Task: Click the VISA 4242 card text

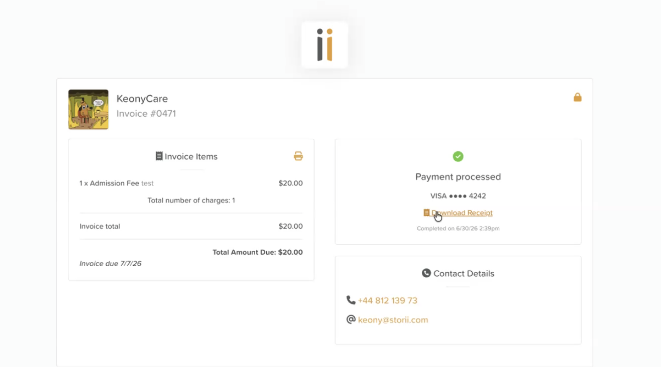Action: [x=458, y=196]
